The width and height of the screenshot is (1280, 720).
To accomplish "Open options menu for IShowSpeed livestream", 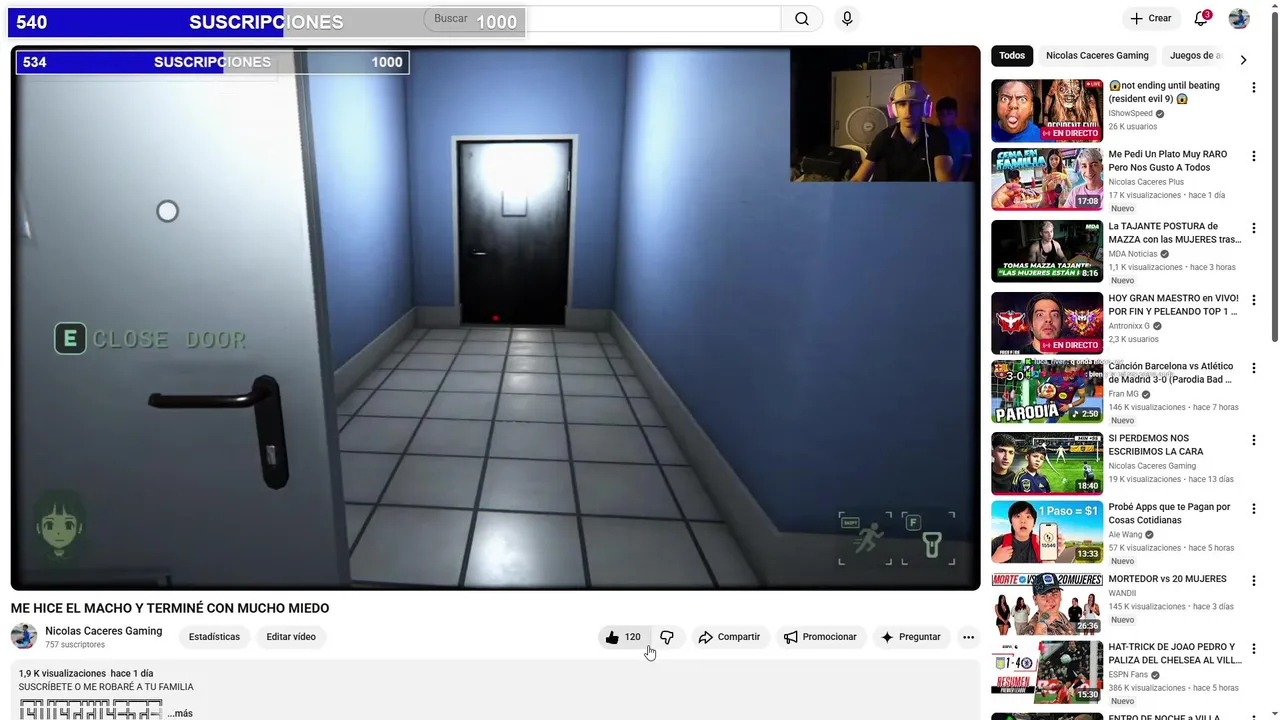I will [x=1253, y=88].
